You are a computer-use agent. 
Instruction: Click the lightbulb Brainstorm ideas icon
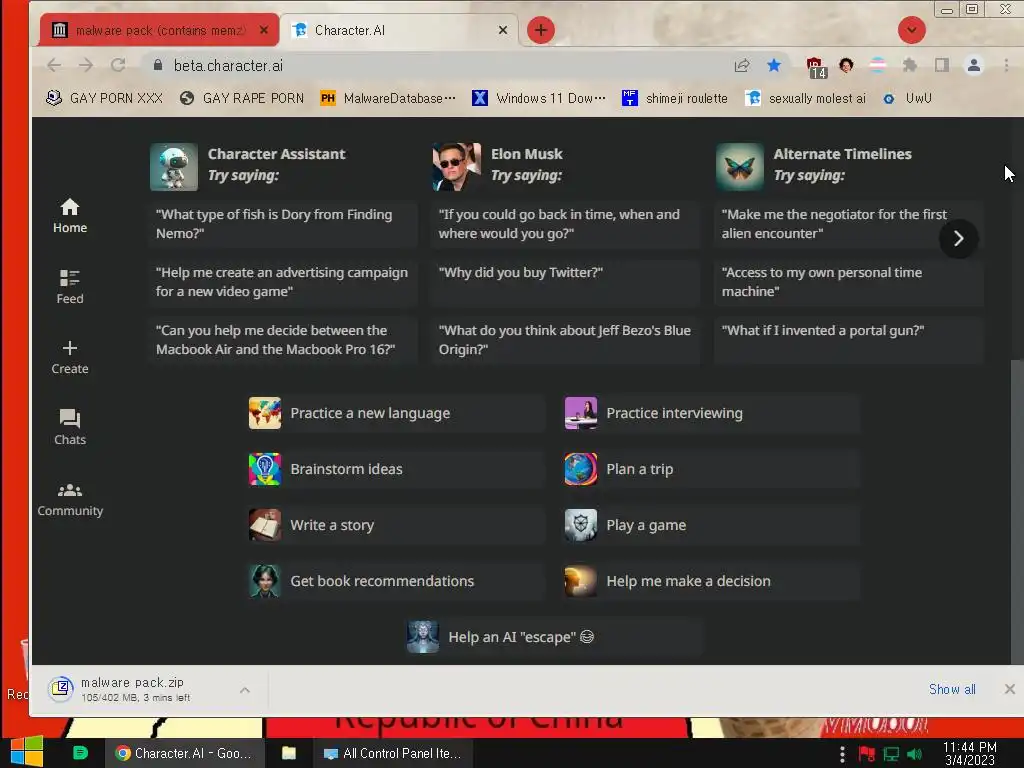(265, 470)
